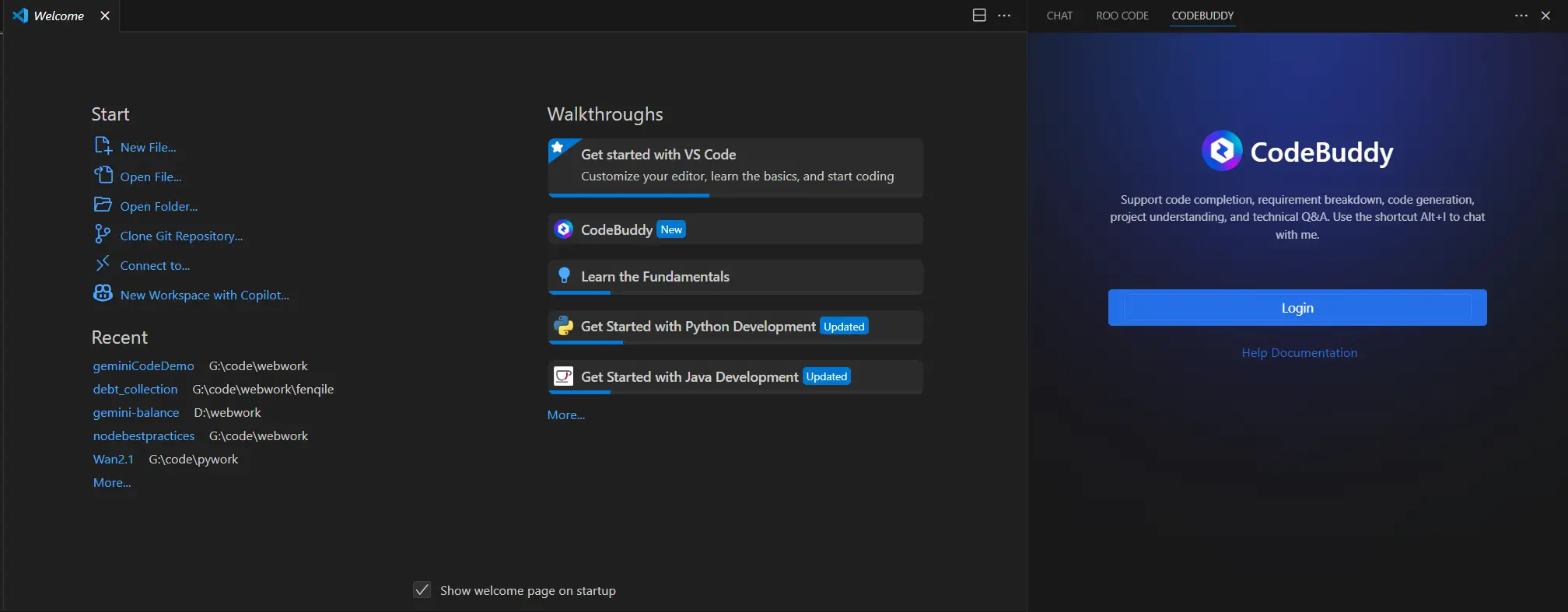Viewport: 1568px width, 612px height.
Task: Open the CodeBuddy walkthrough card
Action: pos(736,229)
